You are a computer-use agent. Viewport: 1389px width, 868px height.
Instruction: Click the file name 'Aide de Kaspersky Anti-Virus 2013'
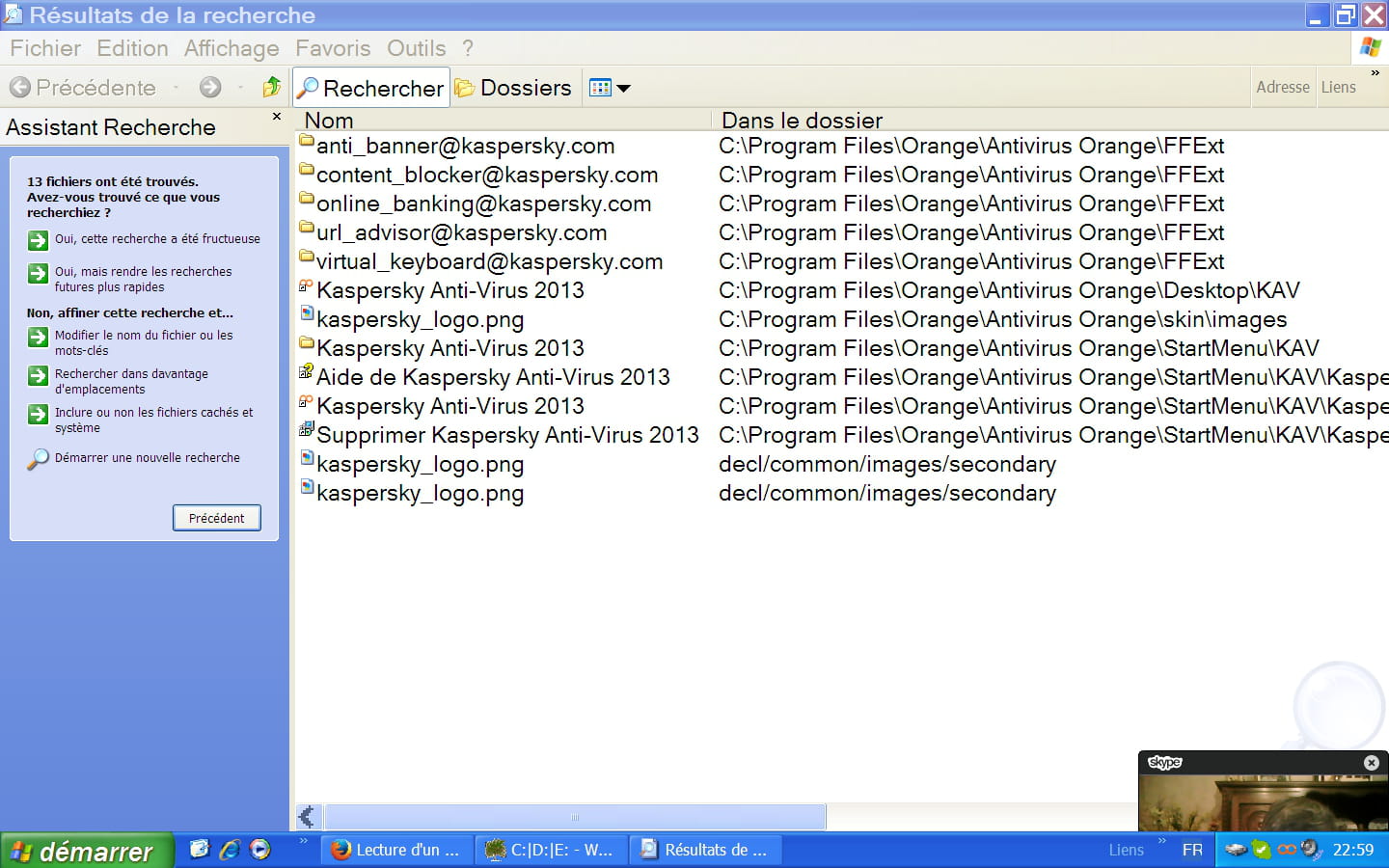[x=493, y=377]
